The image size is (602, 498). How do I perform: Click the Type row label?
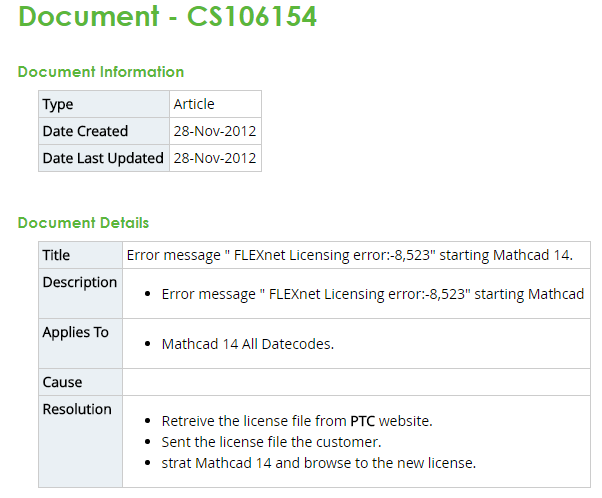pos(58,104)
